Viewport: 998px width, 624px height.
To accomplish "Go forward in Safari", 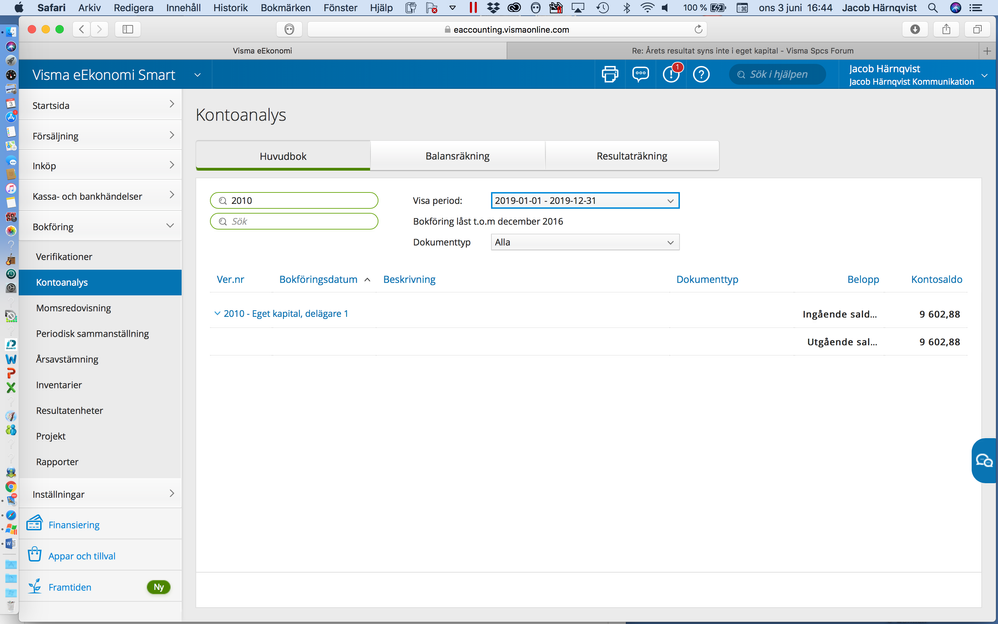I will (99, 29).
